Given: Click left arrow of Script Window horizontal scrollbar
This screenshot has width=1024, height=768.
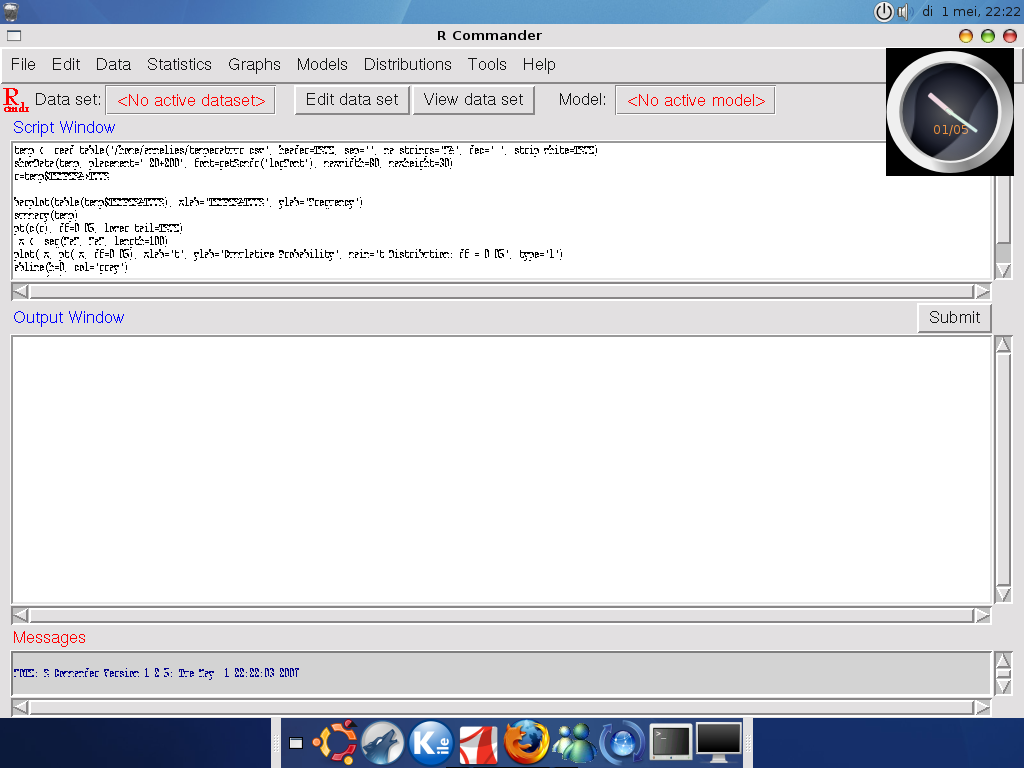Looking at the screenshot, I should click(x=20, y=291).
